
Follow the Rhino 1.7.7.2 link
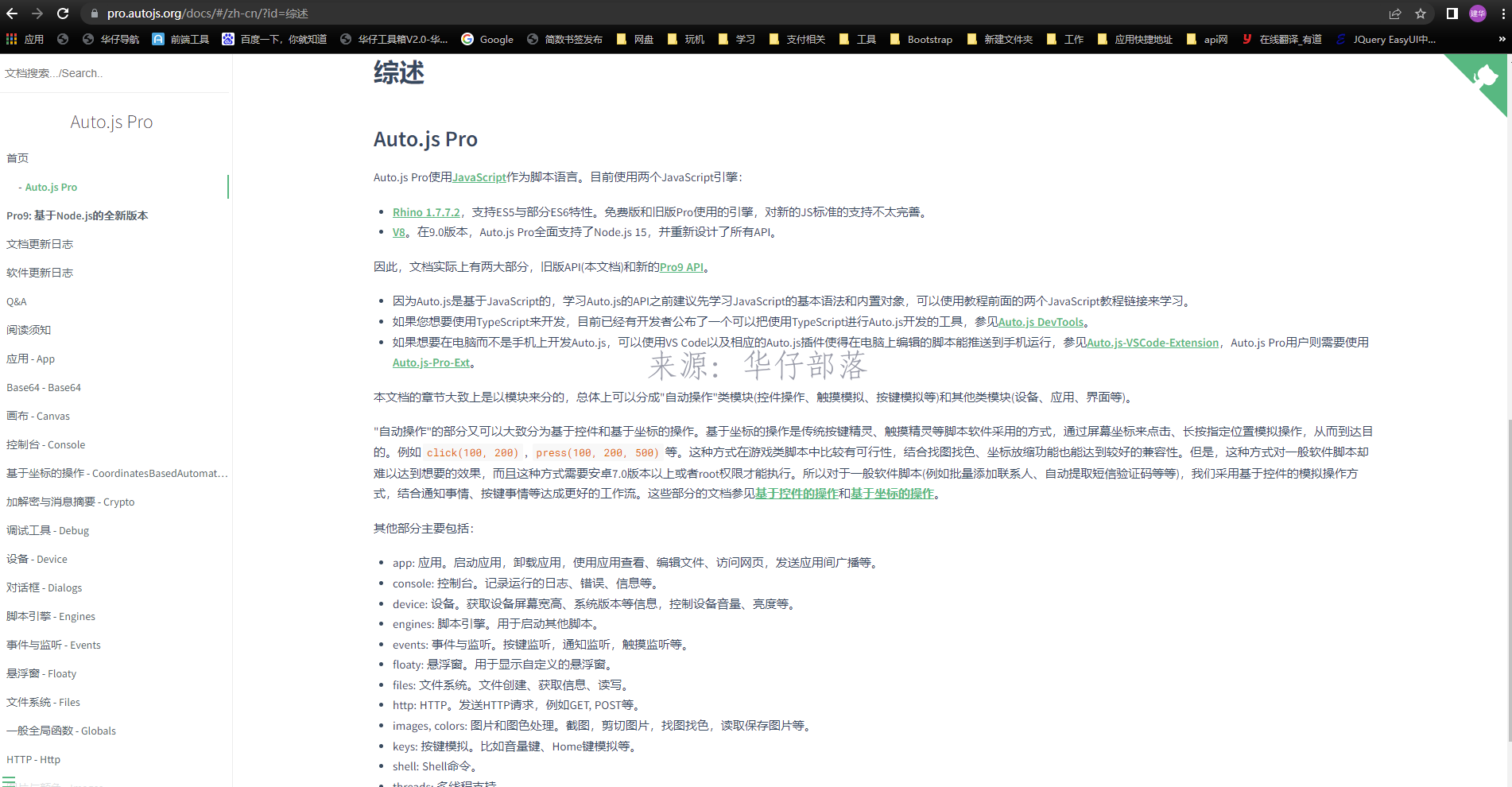pyautogui.click(x=426, y=212)
